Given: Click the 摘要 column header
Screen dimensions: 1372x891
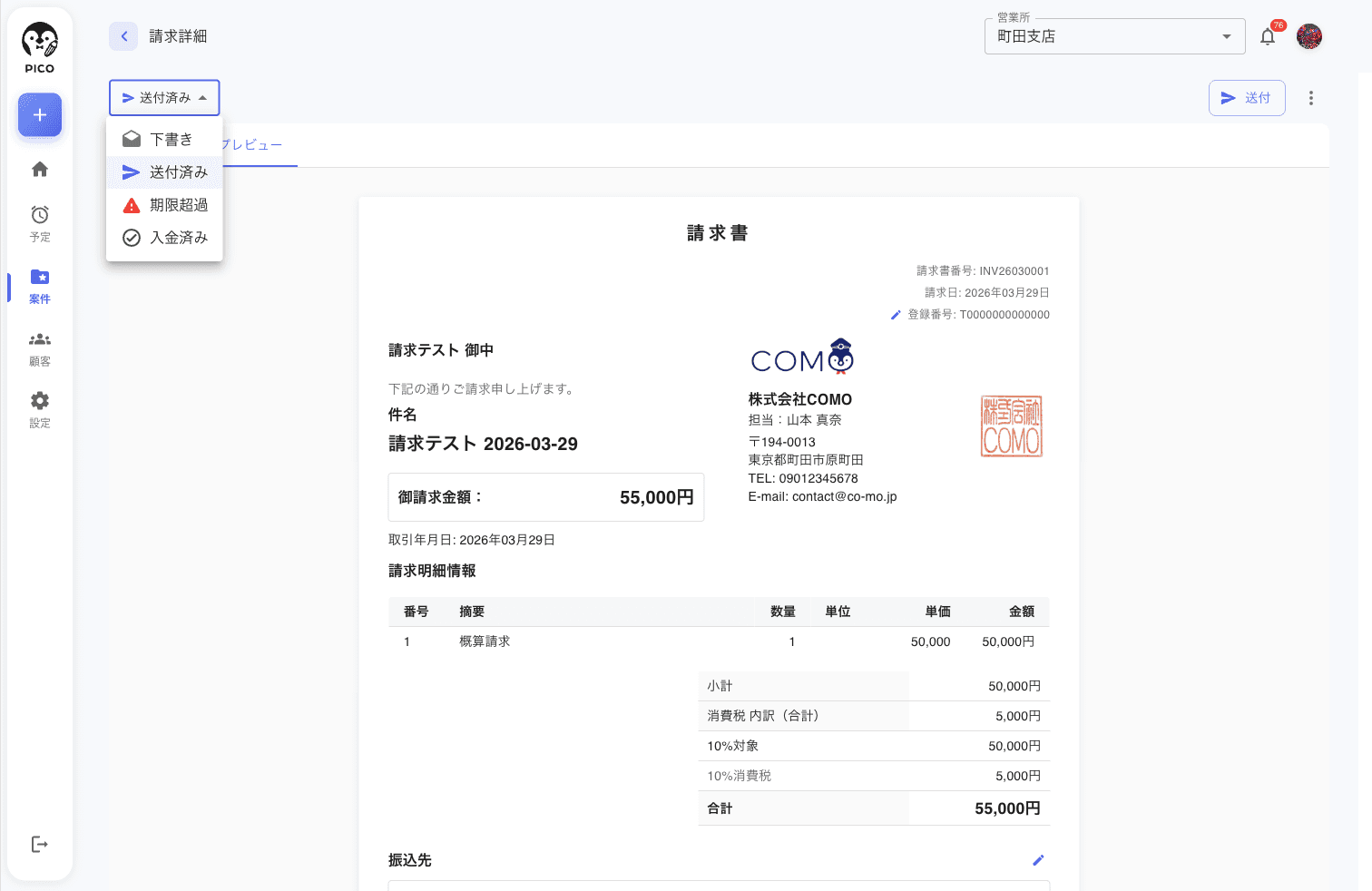Looking at the screenshot, I should pyautogui.click(x=472, y=612).
